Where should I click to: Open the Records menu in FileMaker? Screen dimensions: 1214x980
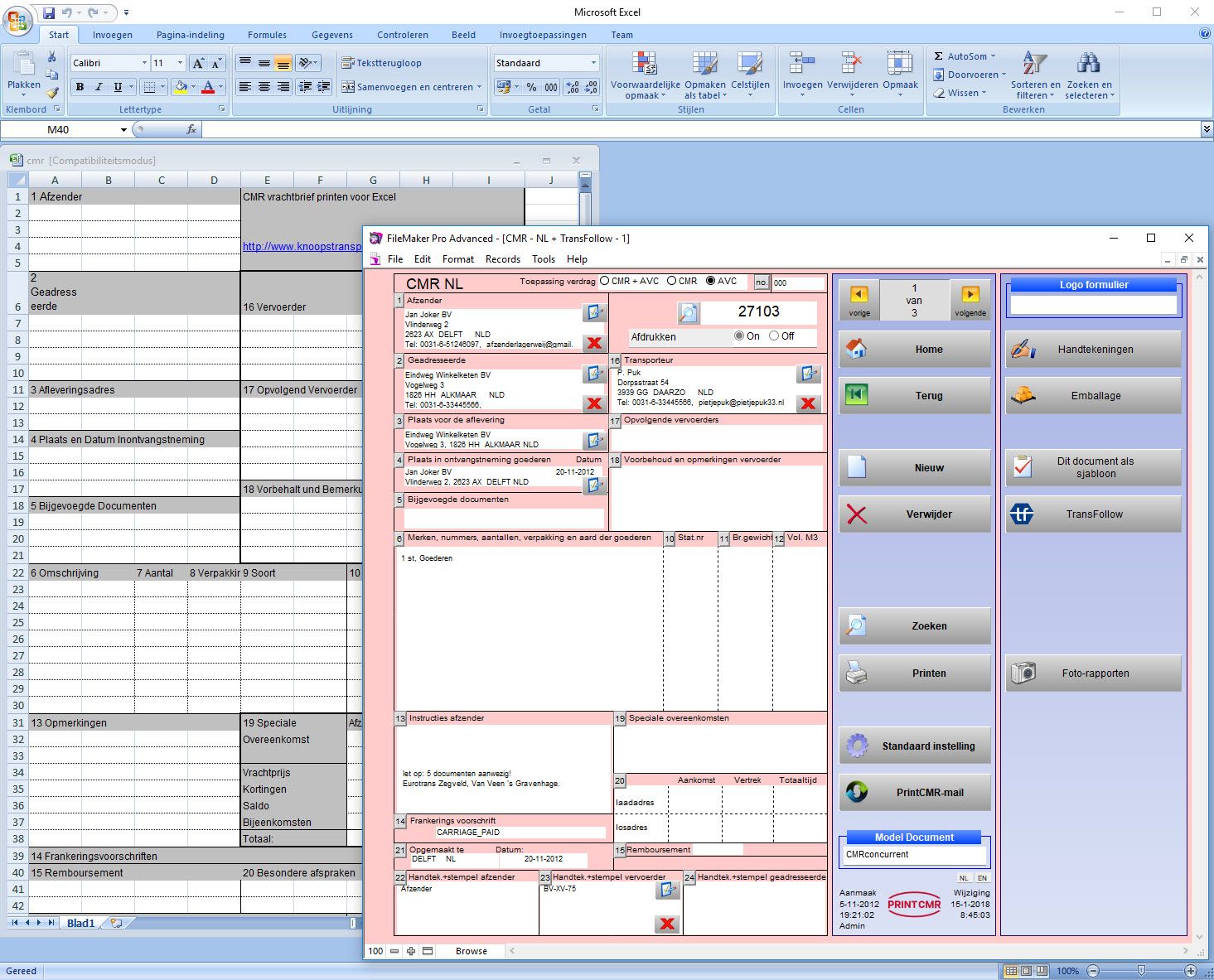(503, 259)
